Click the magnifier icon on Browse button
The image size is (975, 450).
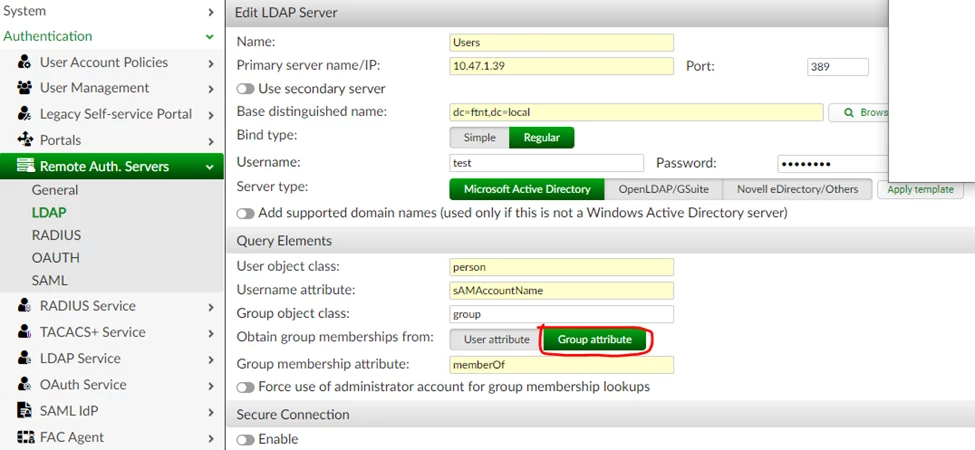point(849,112)
